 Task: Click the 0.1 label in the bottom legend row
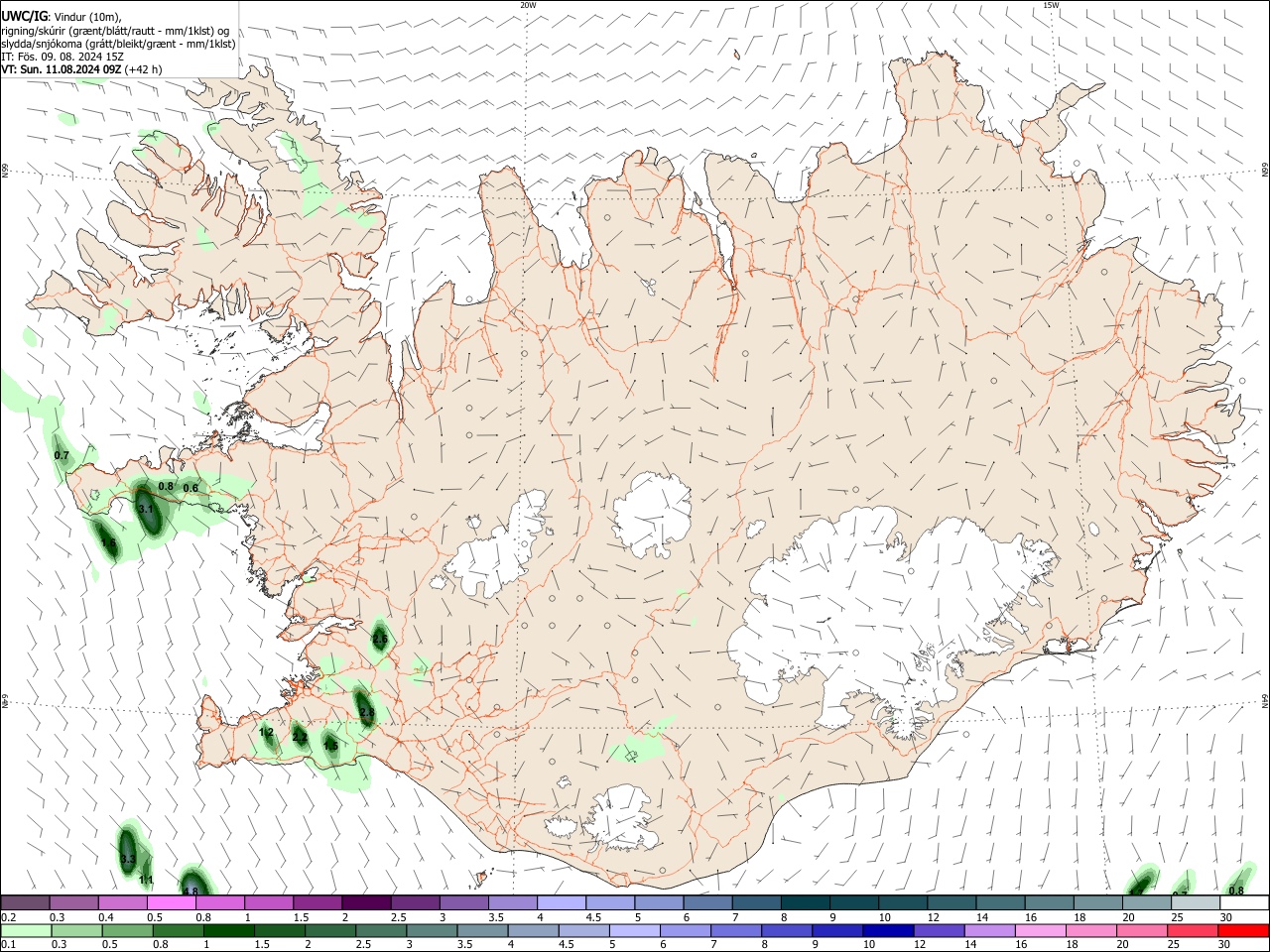coord(8,945)
